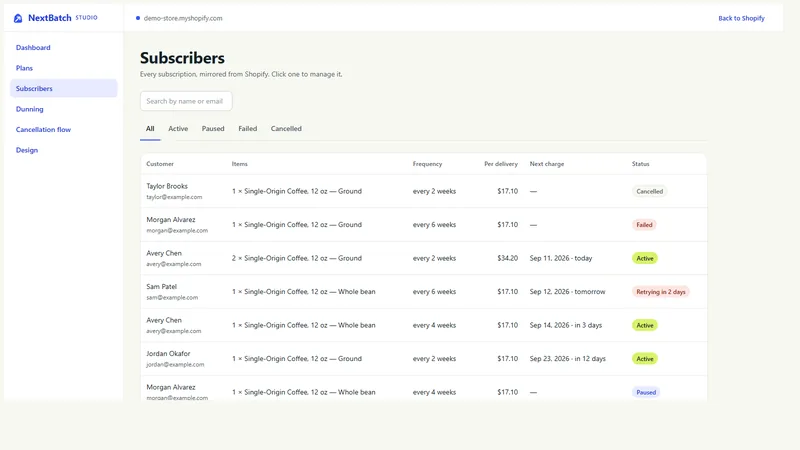Viewport: 800px width, 450px height.
Task: Open Sam Patel subscriber row
Action: pyautogui.click(x=423, y=292)
